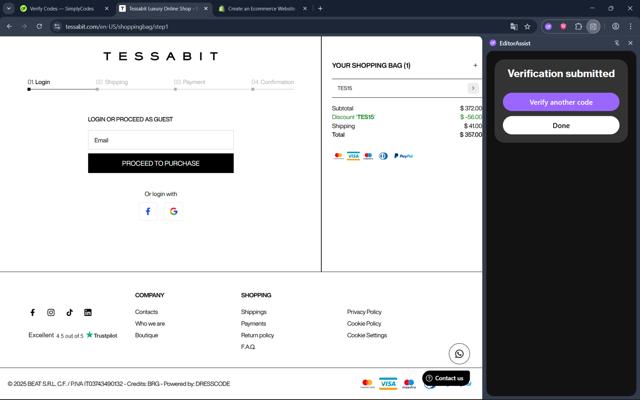Click the 01 Login step
640x400 pixels.
point(39,82)
